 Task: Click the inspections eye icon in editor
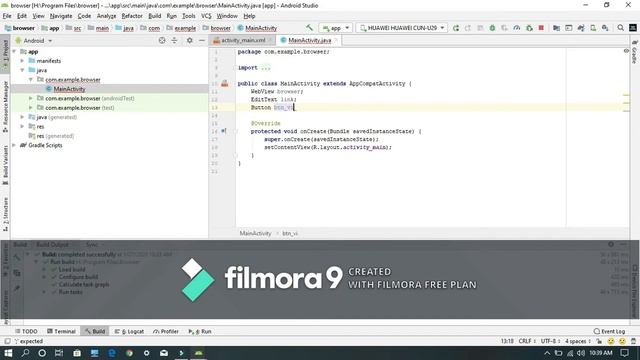(x=626, y=51)
